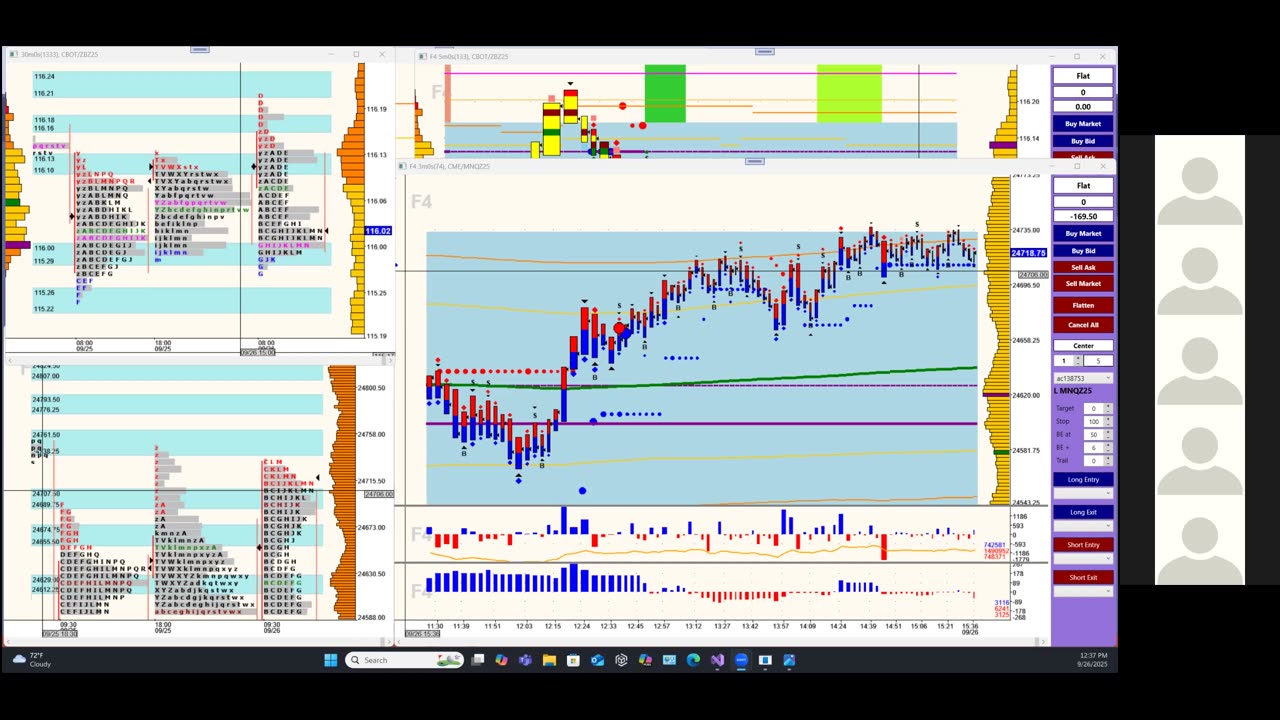
Task: Expand the dropdown under Short Entry
Action: (x=1083, y=558)
